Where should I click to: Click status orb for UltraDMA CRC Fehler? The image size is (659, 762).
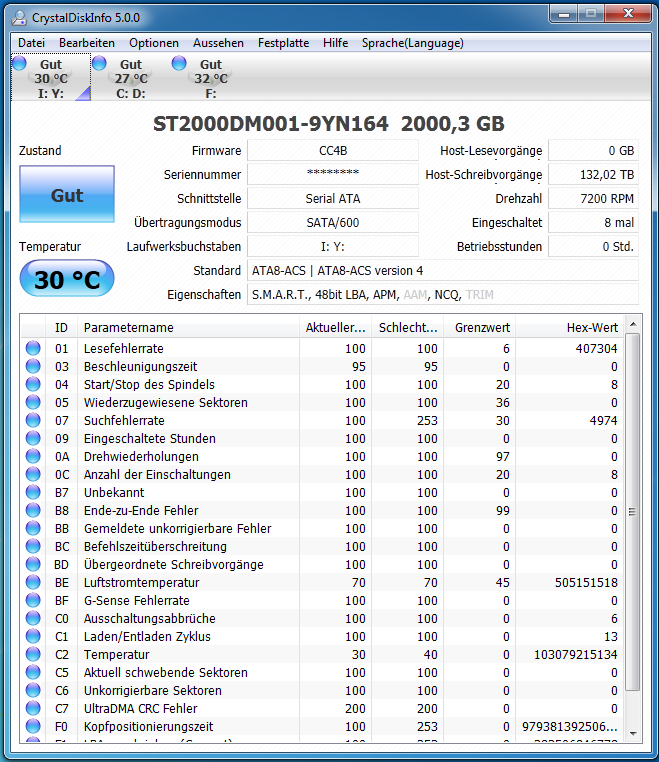coord(33,708)
